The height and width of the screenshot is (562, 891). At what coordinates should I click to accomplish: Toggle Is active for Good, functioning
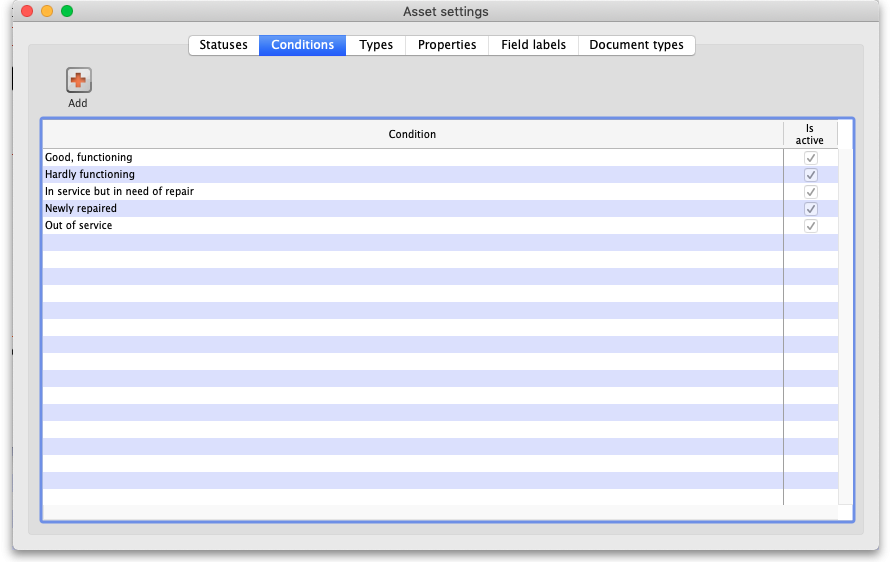coord(811,158)
